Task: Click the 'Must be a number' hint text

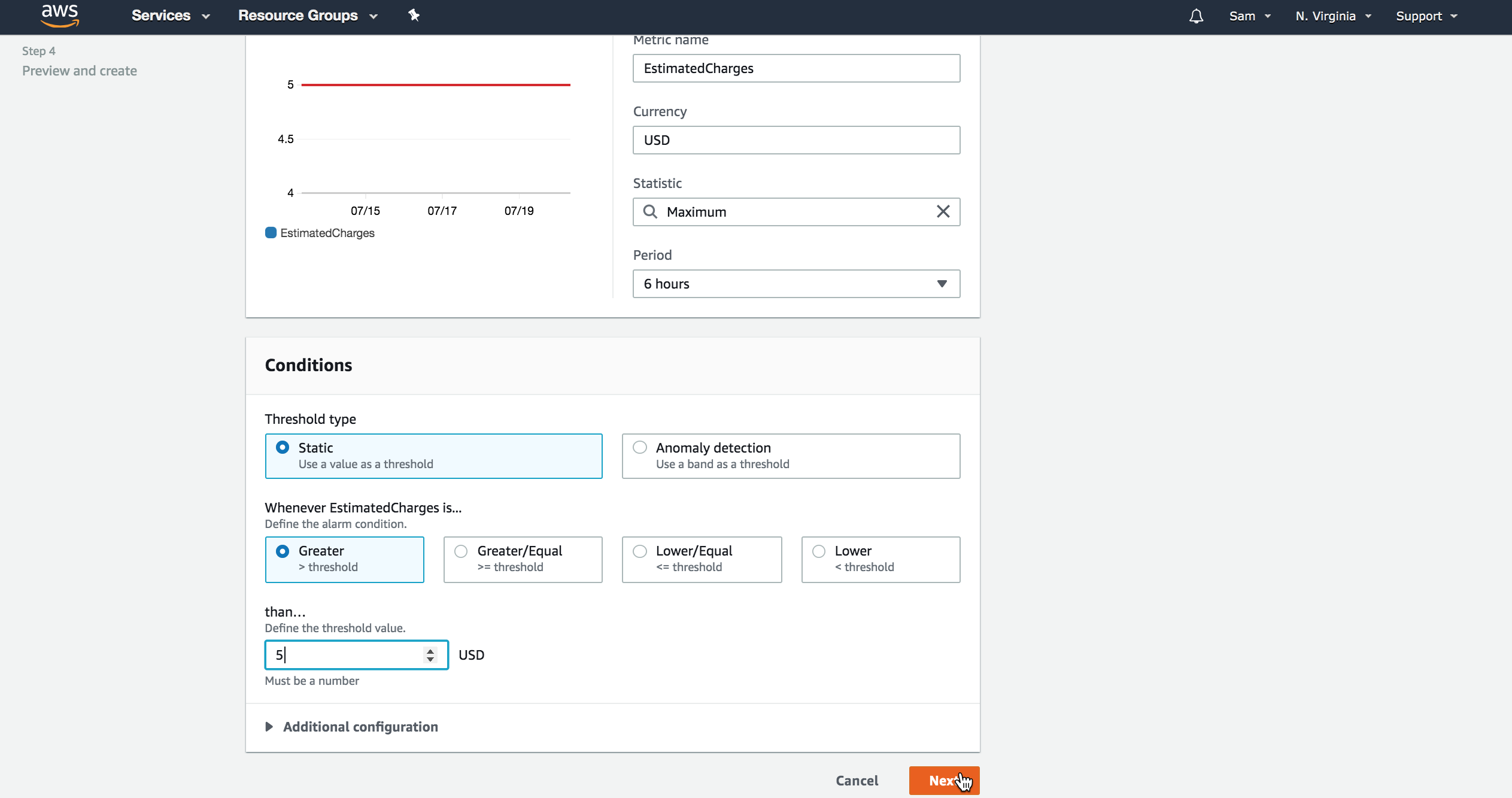Action: coord(312,681)
